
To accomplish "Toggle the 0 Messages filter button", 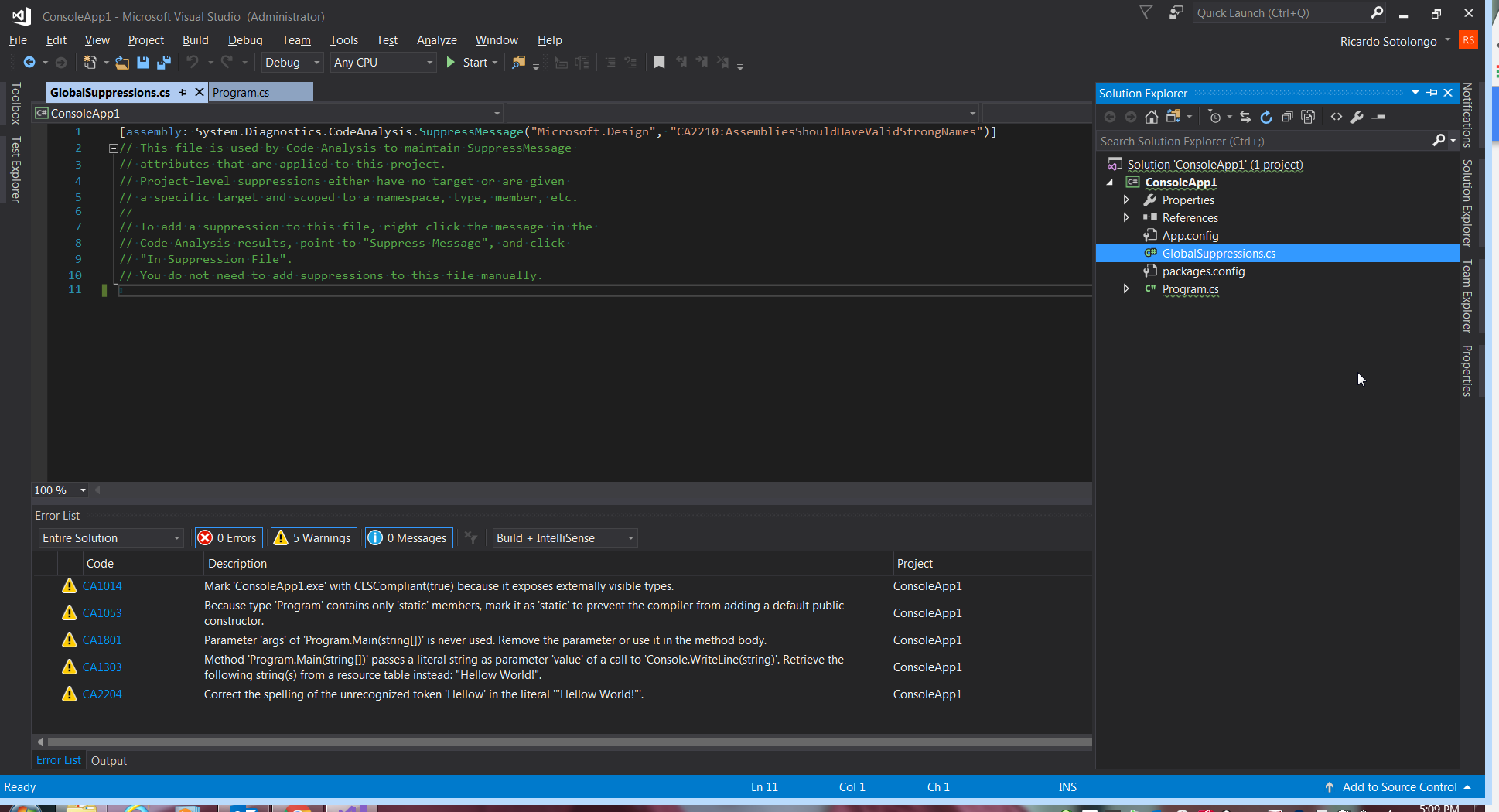I will click(x=408, y=537).
